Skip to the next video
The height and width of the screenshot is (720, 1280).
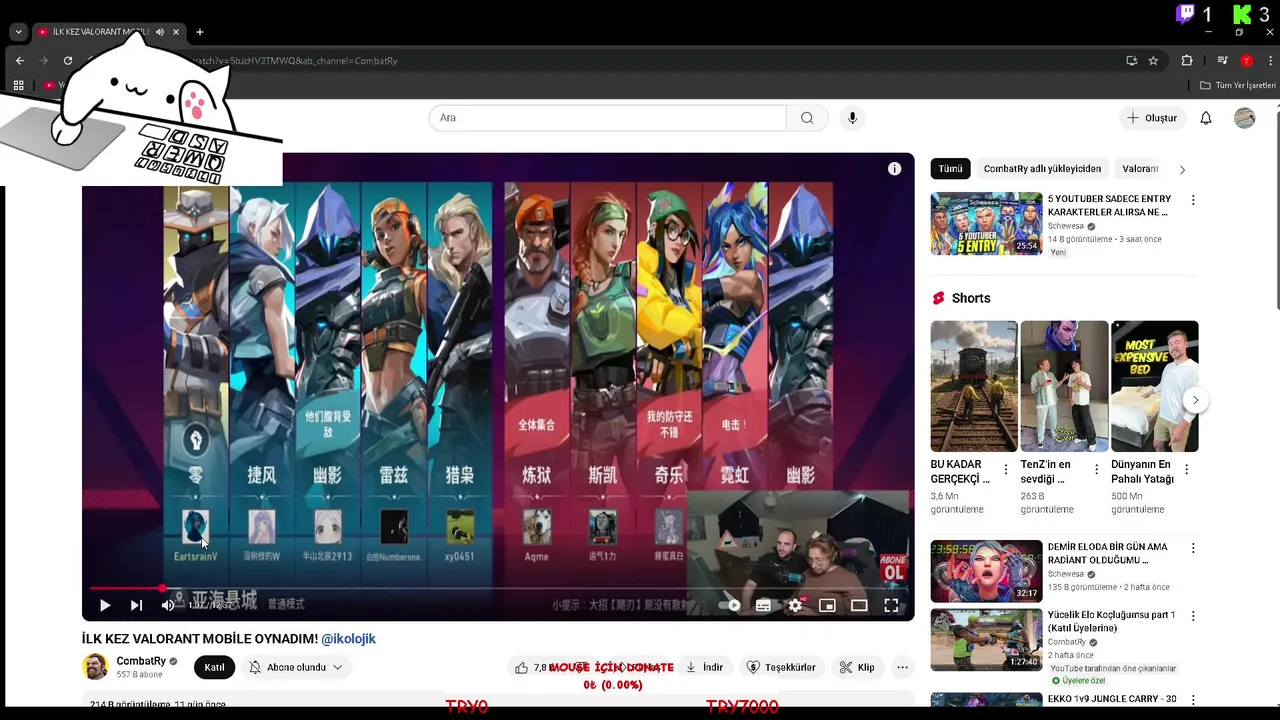(136, 605)
